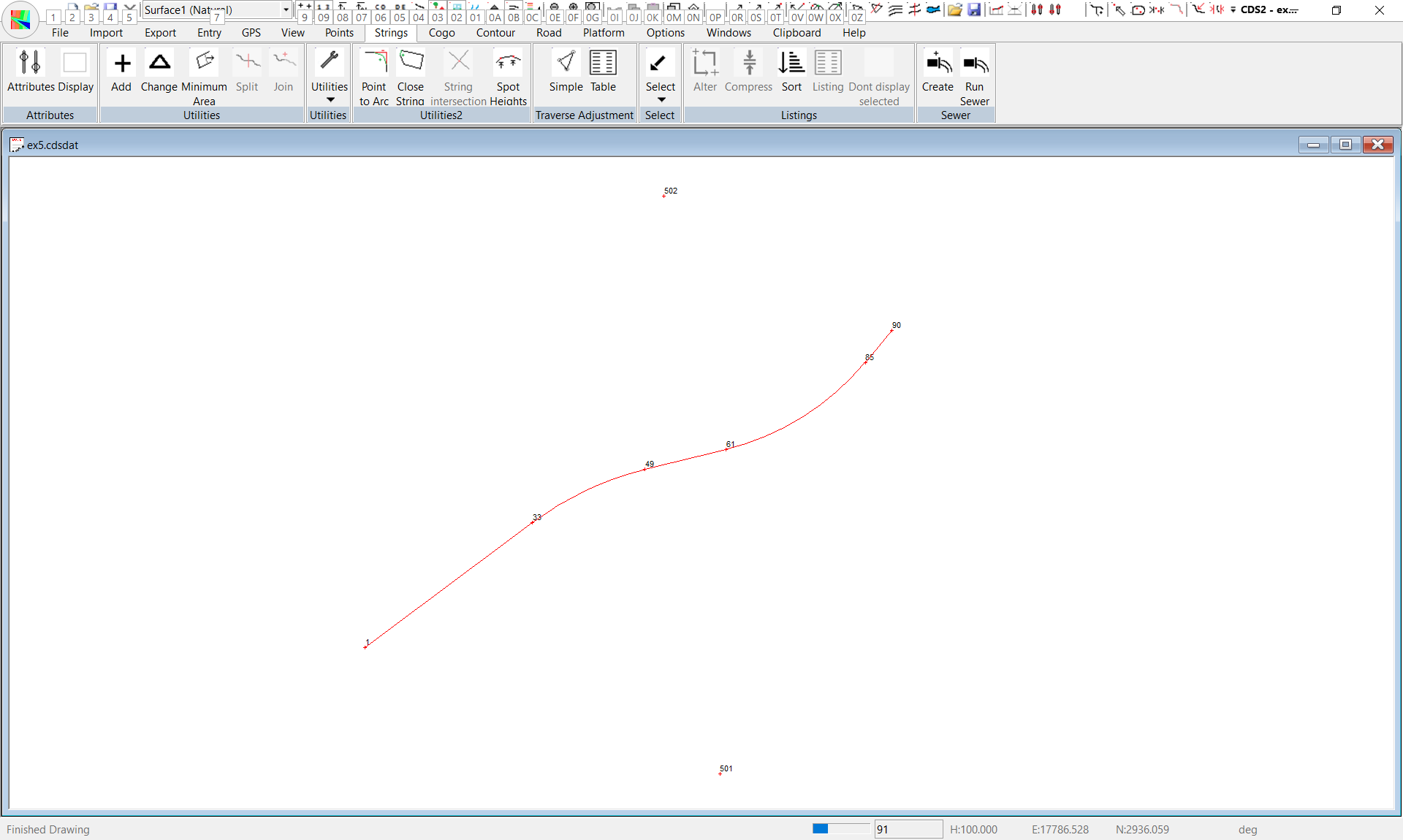Click the Run Sewer icon

coord(975,64)
